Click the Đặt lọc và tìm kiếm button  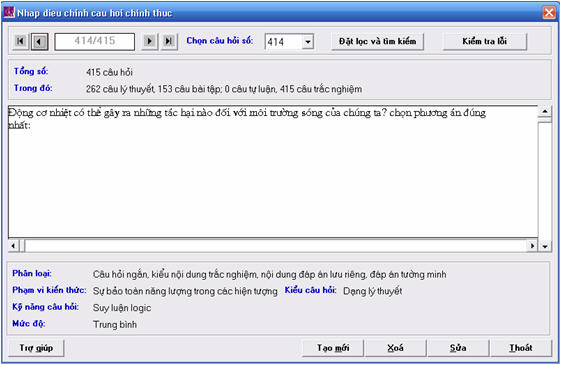377,42
